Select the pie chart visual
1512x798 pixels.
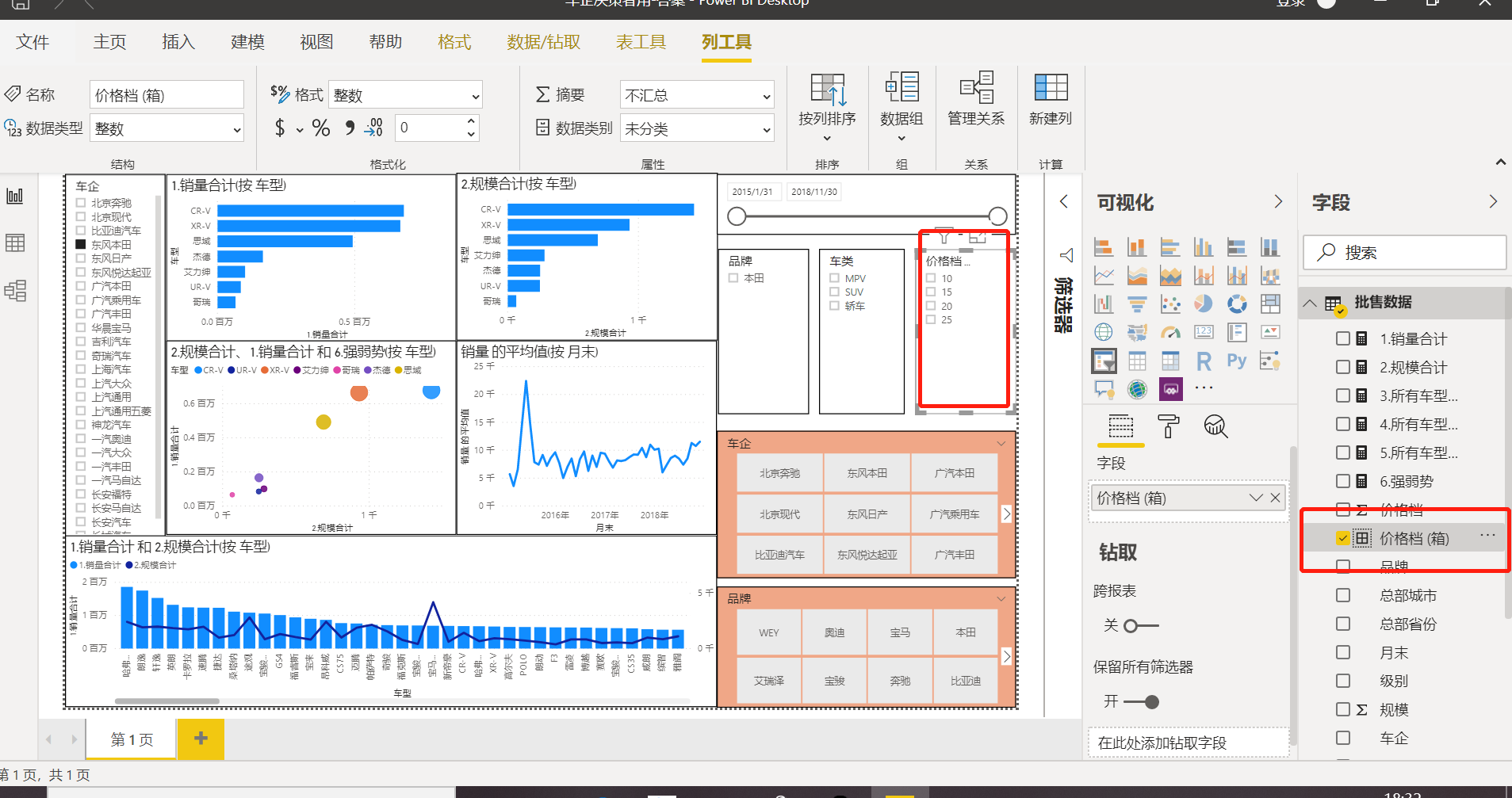coord(1204,304)
